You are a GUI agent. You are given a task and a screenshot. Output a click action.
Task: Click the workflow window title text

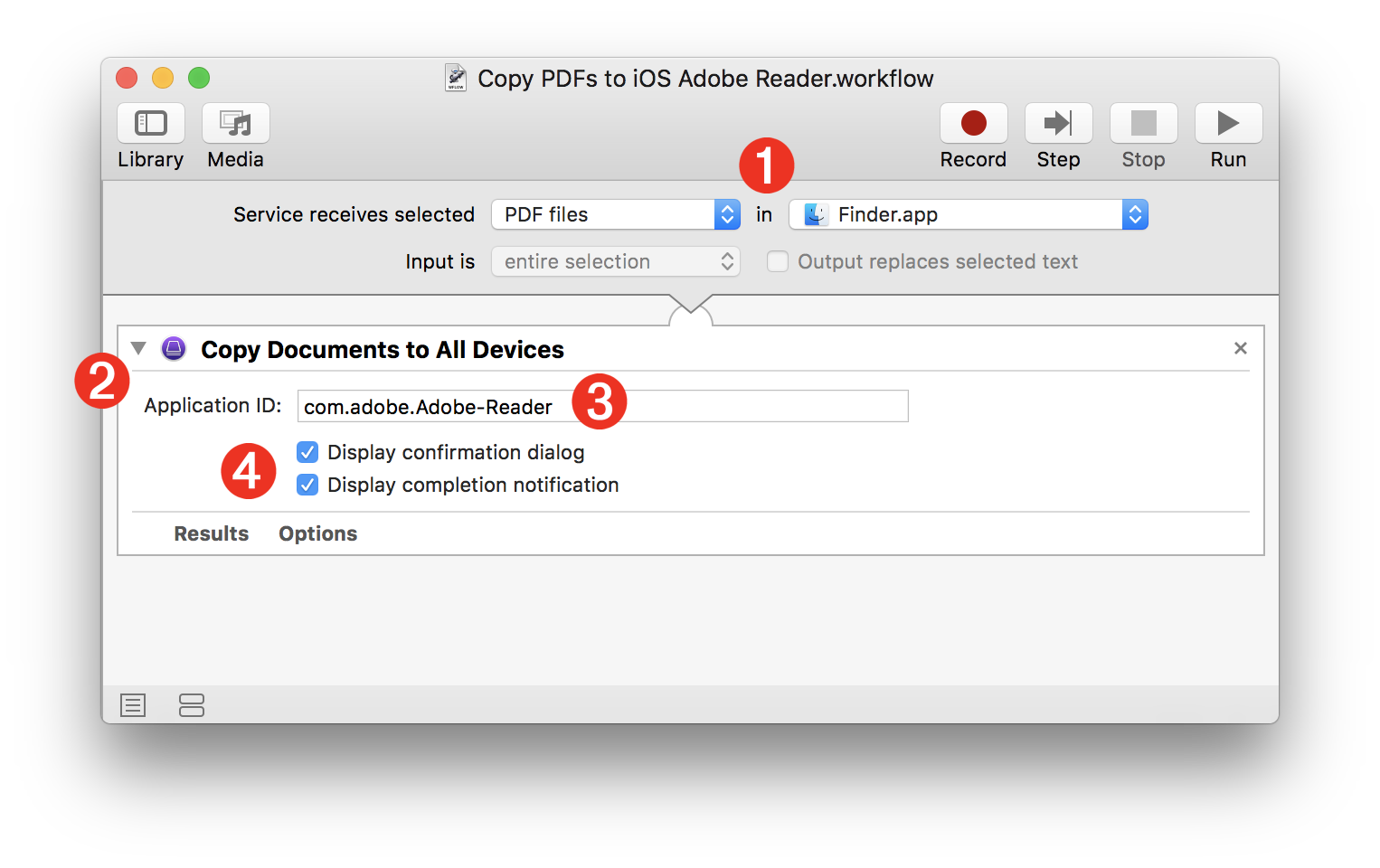coord(705,79)
